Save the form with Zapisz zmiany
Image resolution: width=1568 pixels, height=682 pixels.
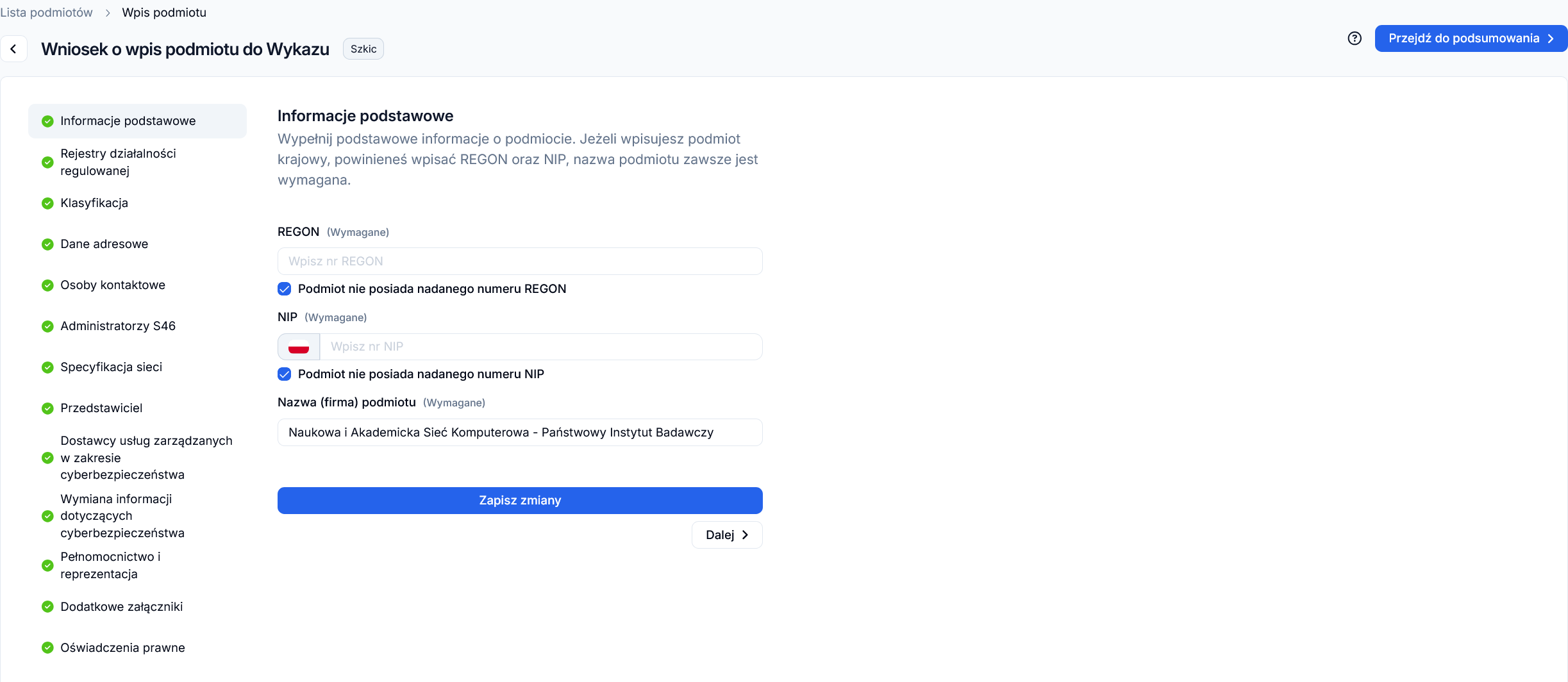point(520,501)
